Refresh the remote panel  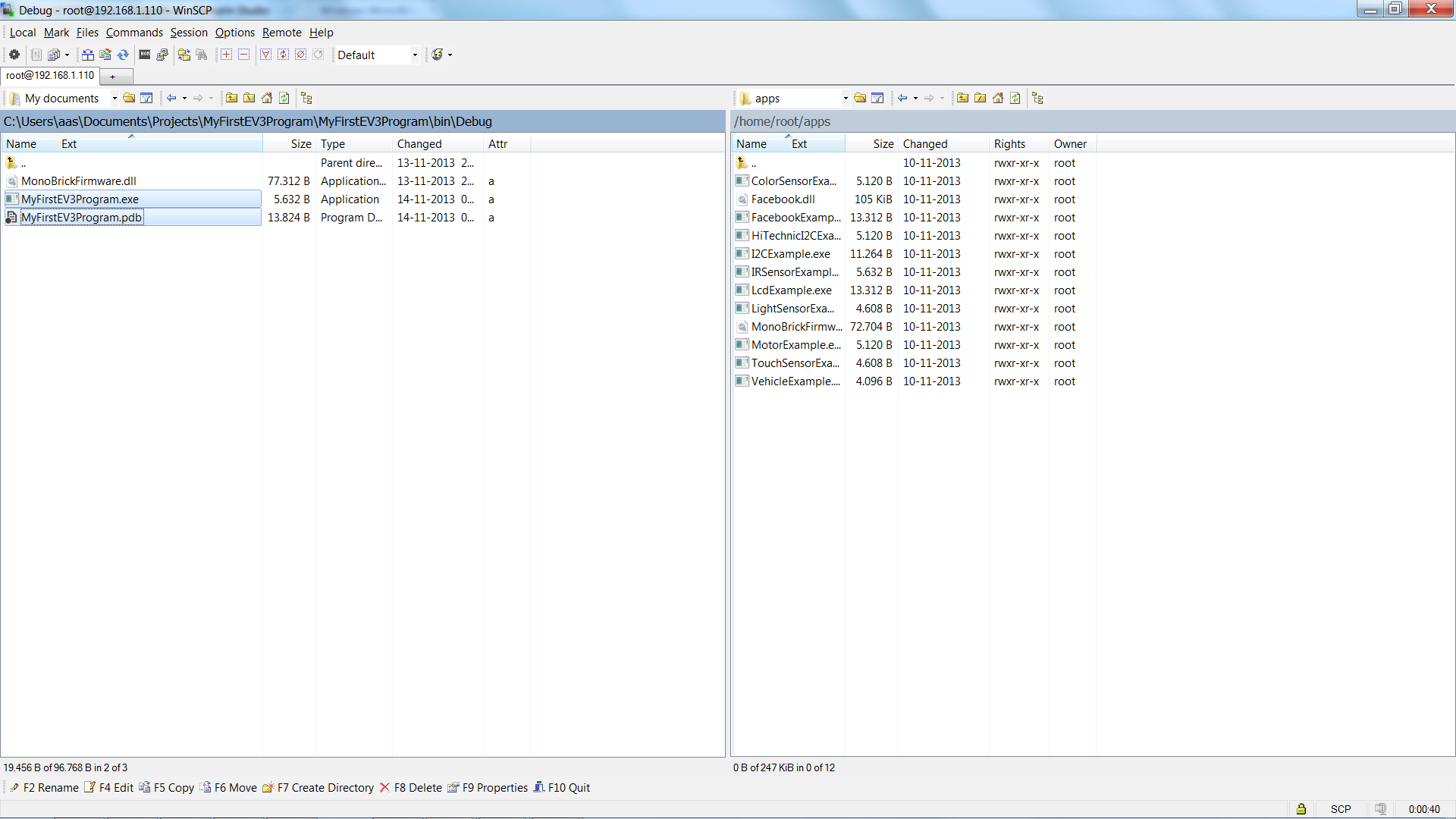pyautogui.click(x=1015, y=98)
